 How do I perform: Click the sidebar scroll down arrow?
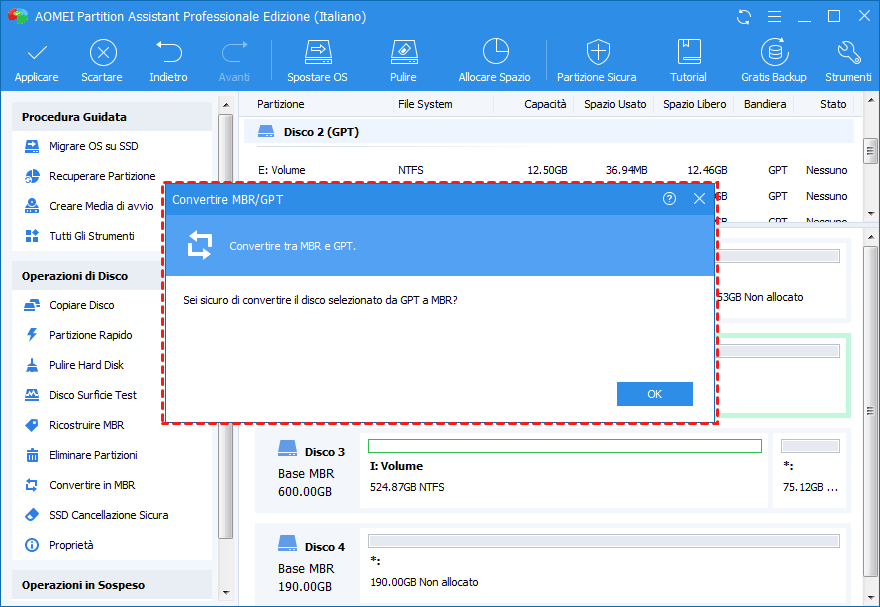[x=226, y=592]
